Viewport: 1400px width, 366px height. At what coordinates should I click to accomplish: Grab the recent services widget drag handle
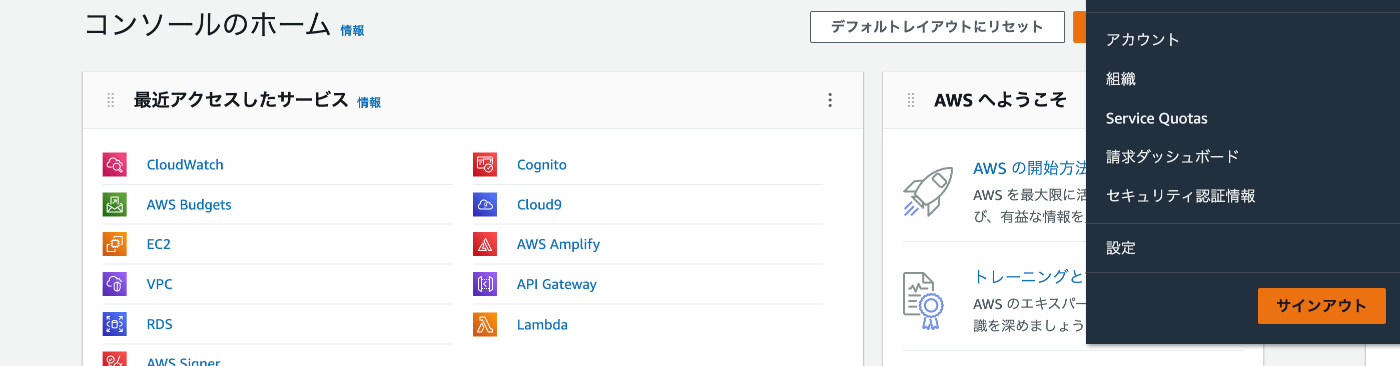(111, 100)
